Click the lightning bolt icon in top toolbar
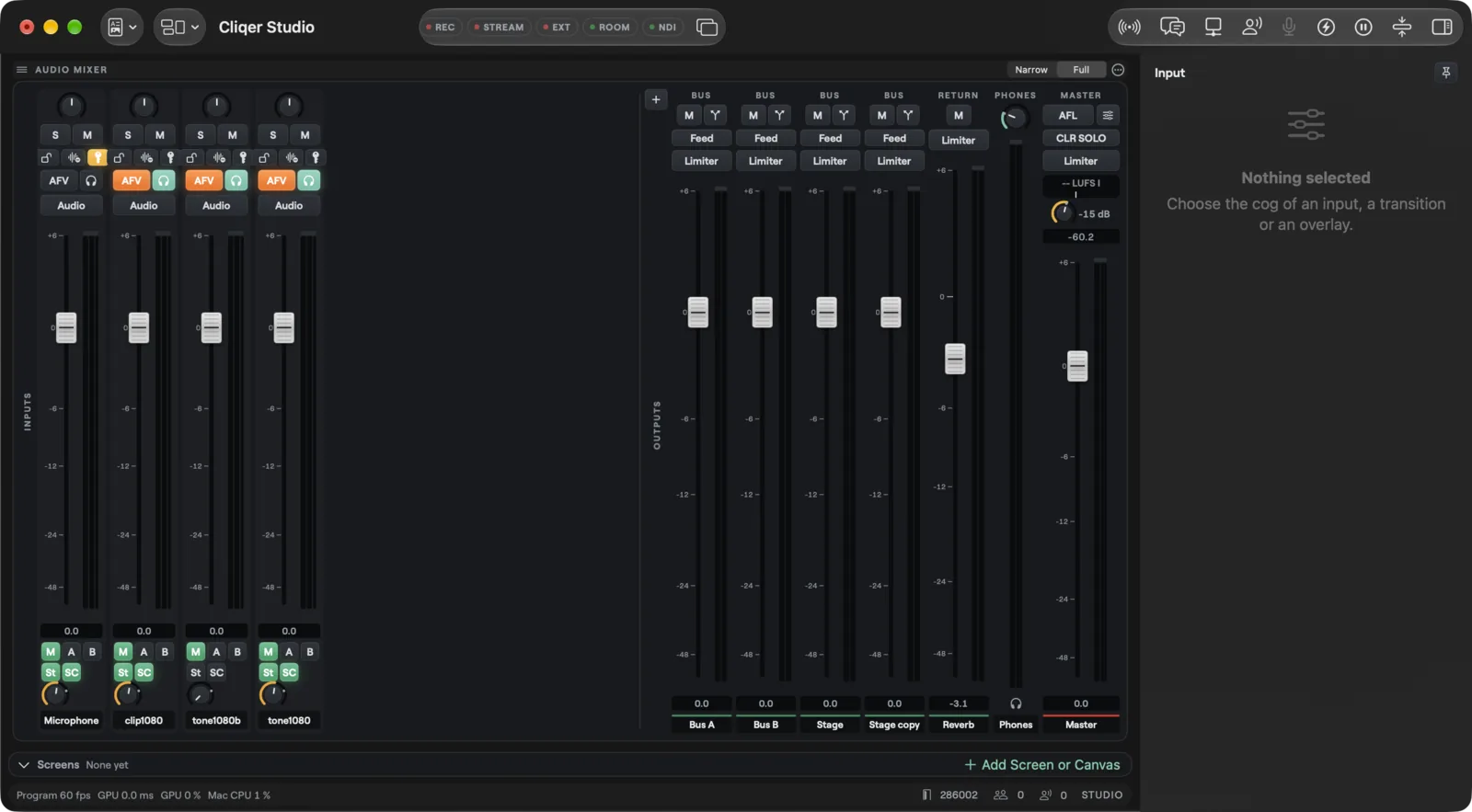The width and height of the screenshot is (1472, 812). tap(1326, 28)
